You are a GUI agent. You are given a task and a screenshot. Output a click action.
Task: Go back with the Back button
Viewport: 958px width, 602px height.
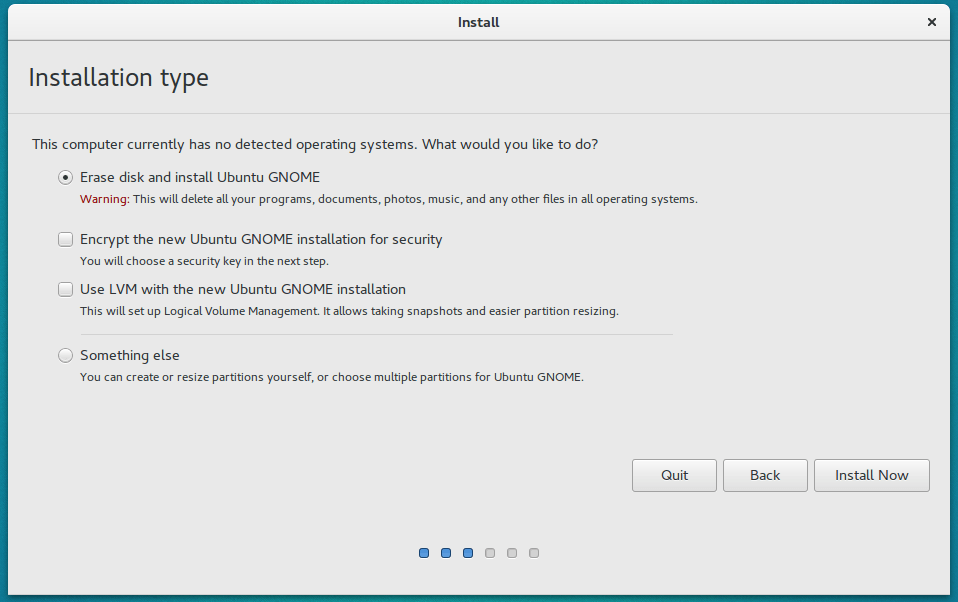pos(765,475)
